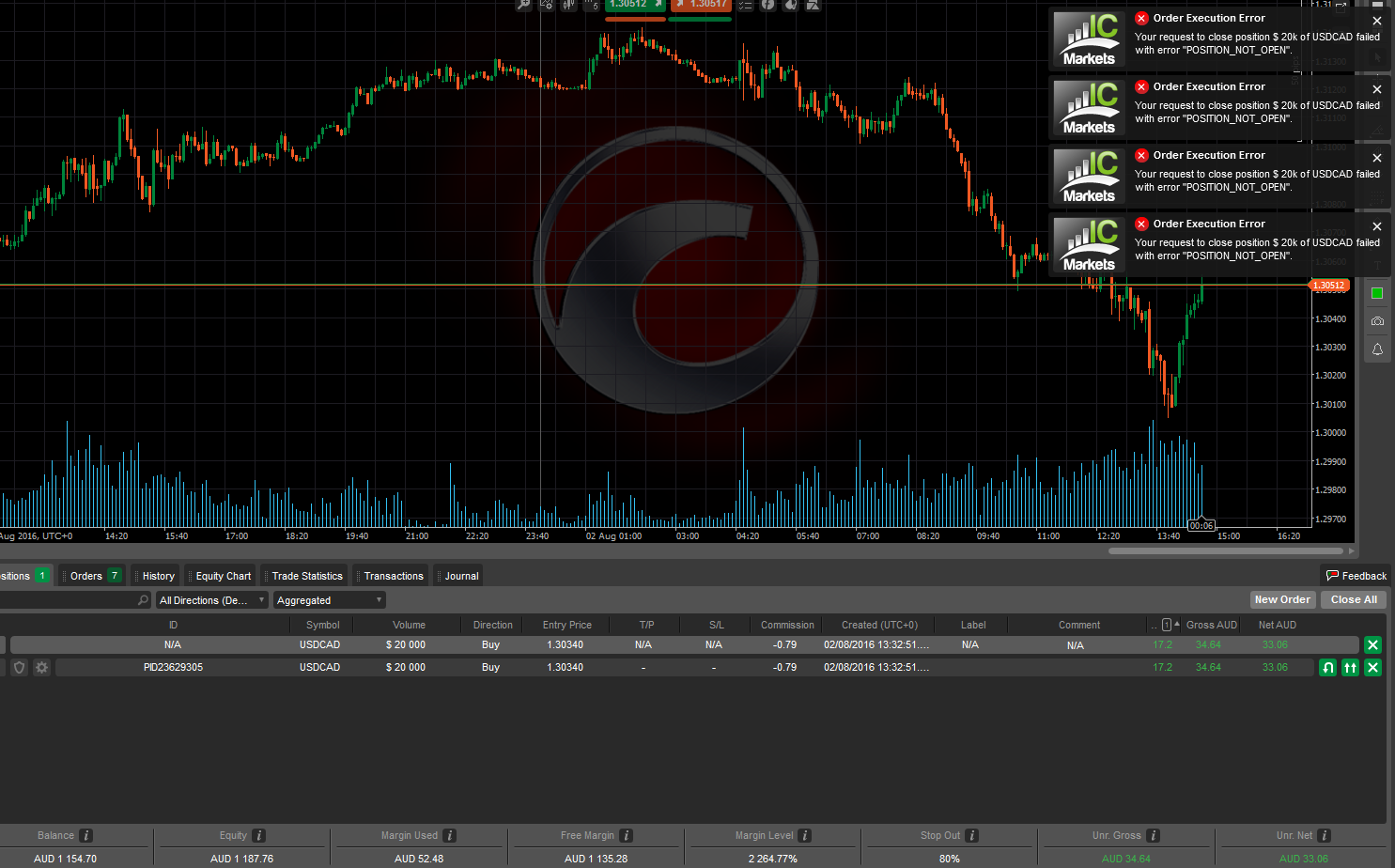Click the Unr. Net info icon
Viewport: 1395px width, 868px height.
(1325, 835)
